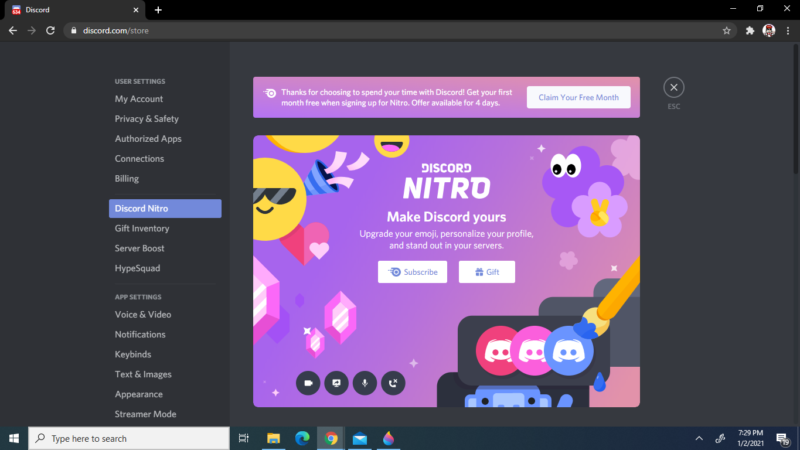The height and width of the screenshot is (450, 800).
Task: Click the hang-up call icon in banner
Action: pyautogui.click(x=393, y=383)
